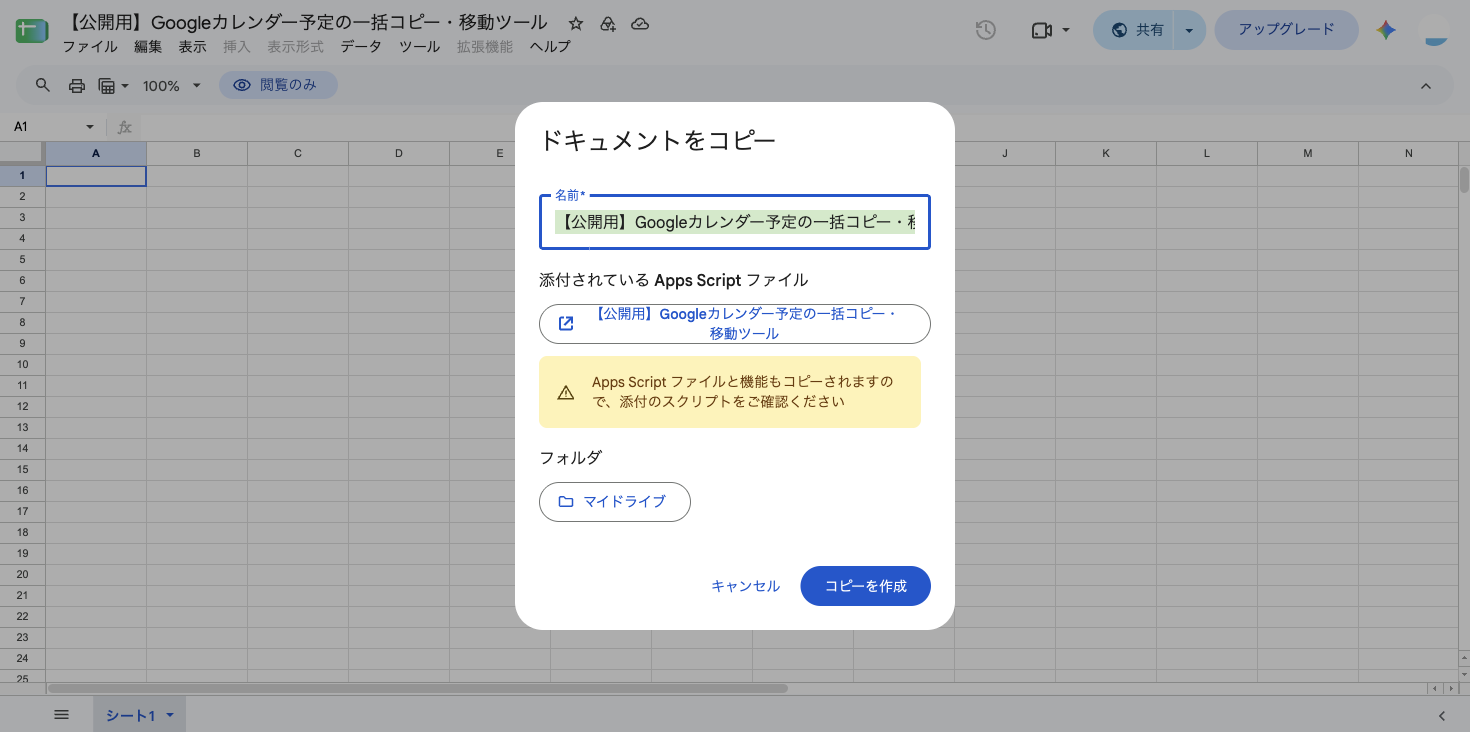Image resolution: width=1470 pixels, height=732 pixels.
Task: Click the アップグレード button
Action: point(1286,30)
